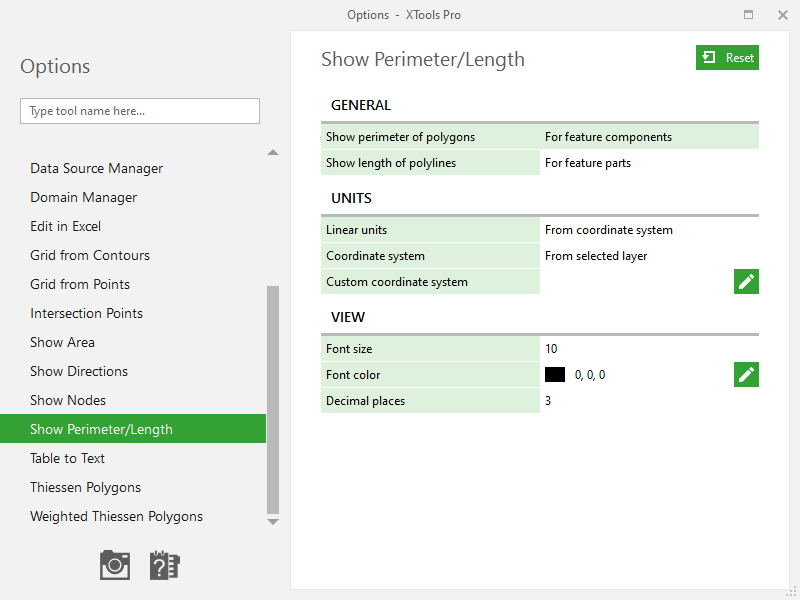Click the GENERAL section heading
This screenshot has width=800, height=600.
pyautogui.click(x=361, y=105)
